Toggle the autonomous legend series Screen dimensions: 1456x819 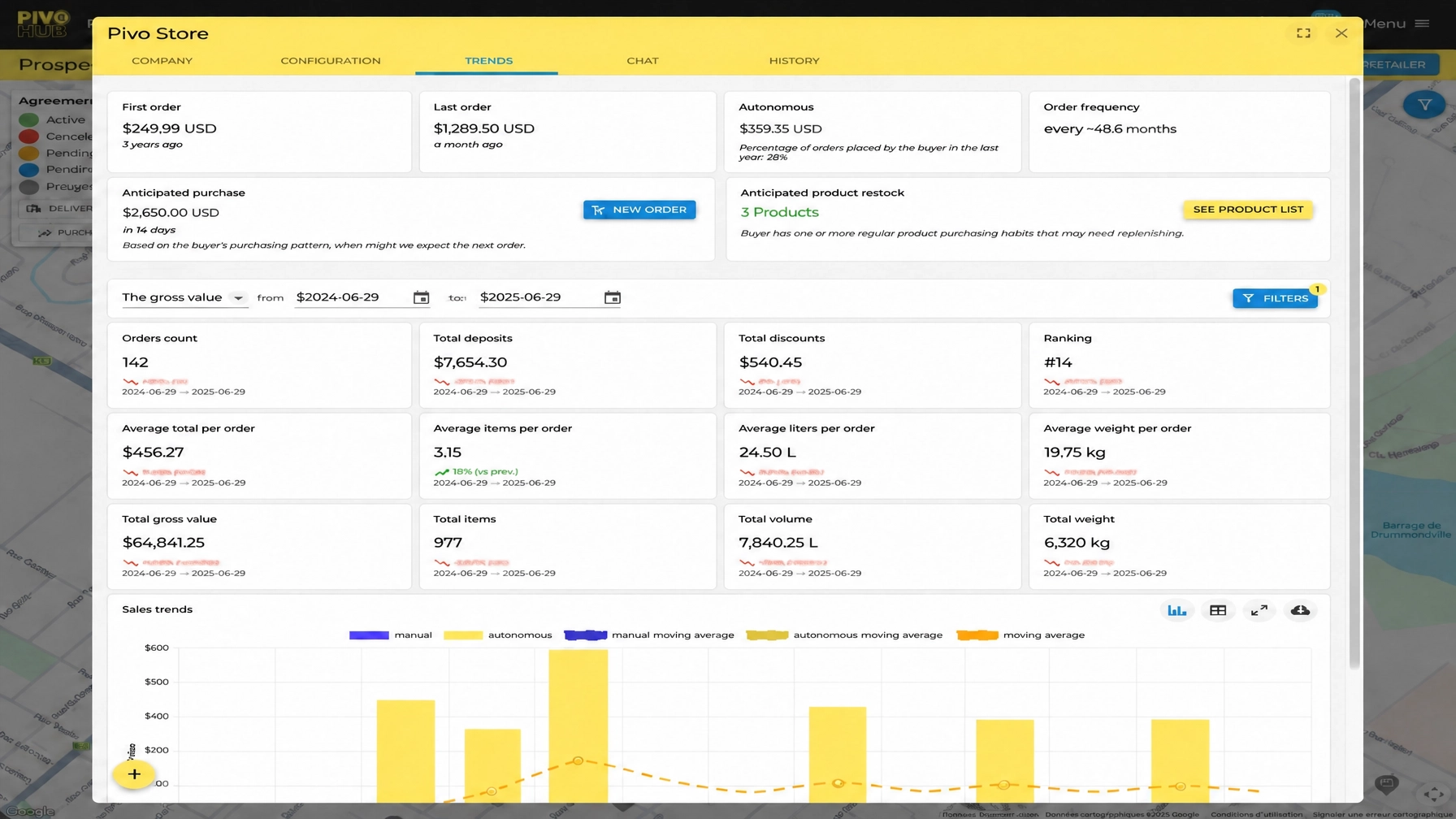click(498, 635)
